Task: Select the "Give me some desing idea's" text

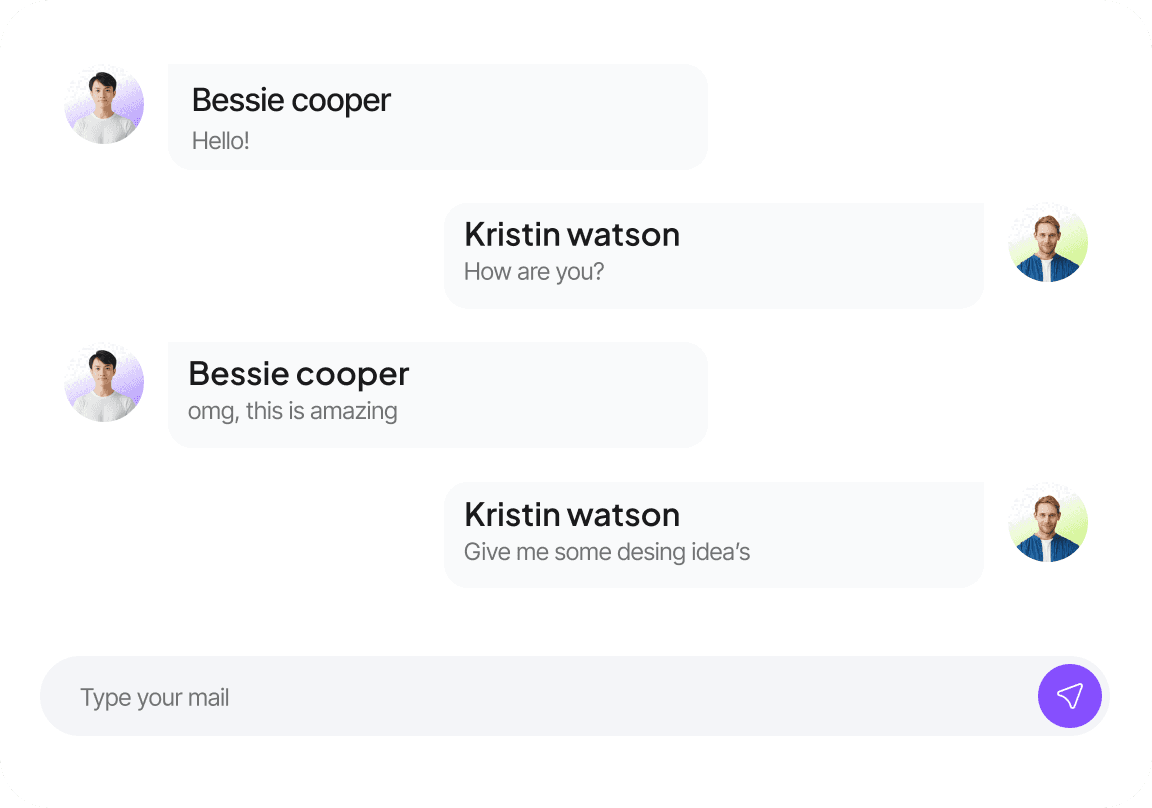Action: [606, 552]
